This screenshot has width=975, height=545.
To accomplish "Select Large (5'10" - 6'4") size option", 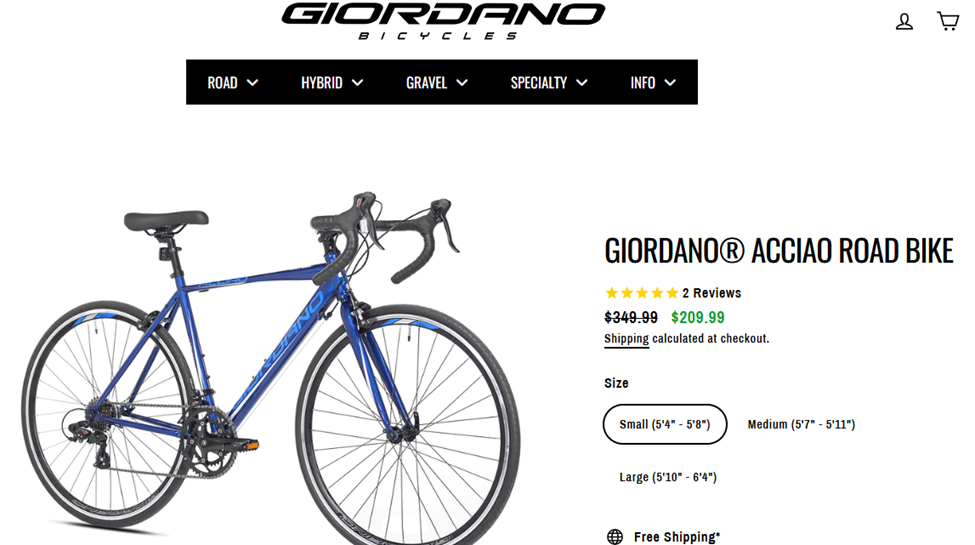I will 668,477.
